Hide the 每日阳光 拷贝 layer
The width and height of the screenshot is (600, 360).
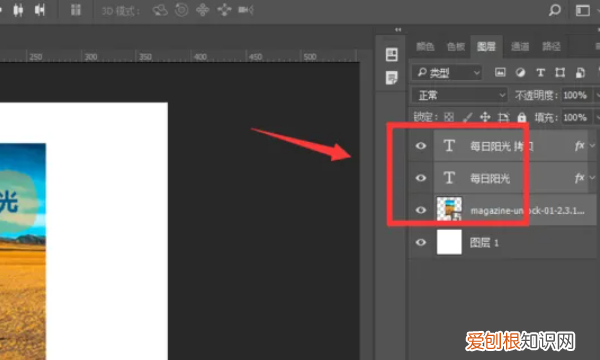(421, 146)
